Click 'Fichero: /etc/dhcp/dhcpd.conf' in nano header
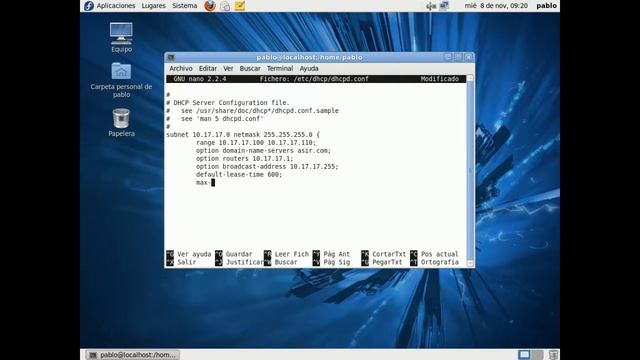Image resolution: width=640 pixels, height=360 pixels. [x=314, y=79]
